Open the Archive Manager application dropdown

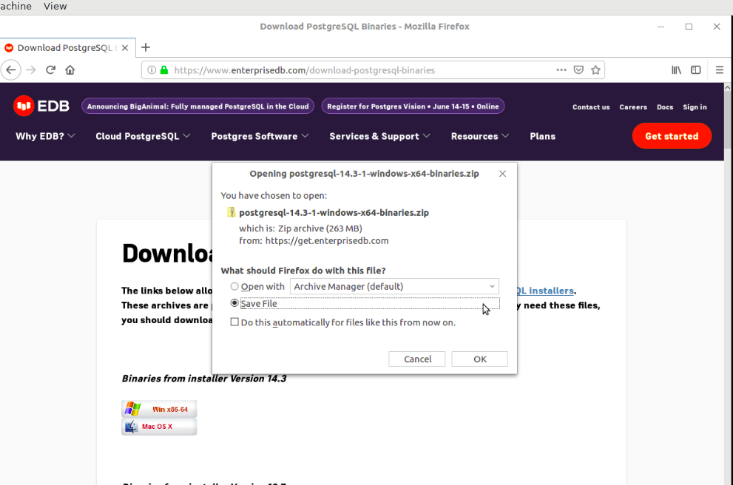(x=394, y=286)
